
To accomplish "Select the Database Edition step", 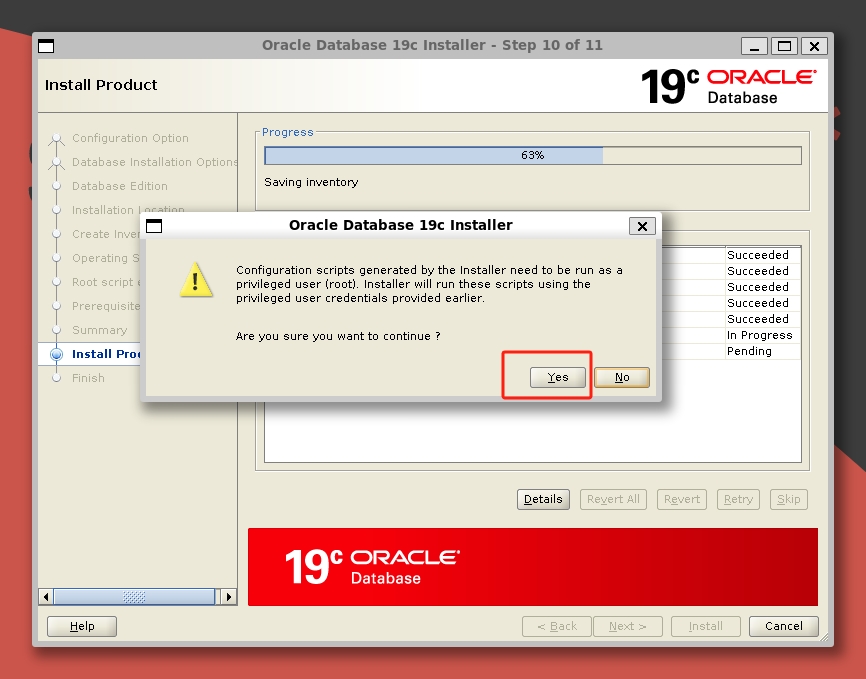I will tap(120, 186).
